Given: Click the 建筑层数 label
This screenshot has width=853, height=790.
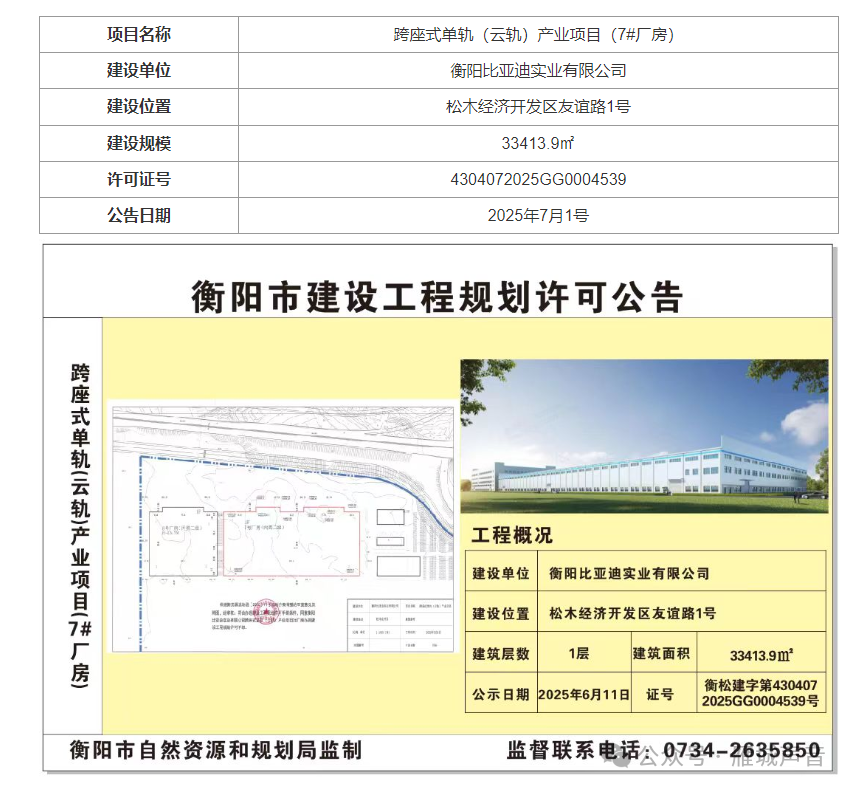Looking at the screenshot, I should (501, 653).
